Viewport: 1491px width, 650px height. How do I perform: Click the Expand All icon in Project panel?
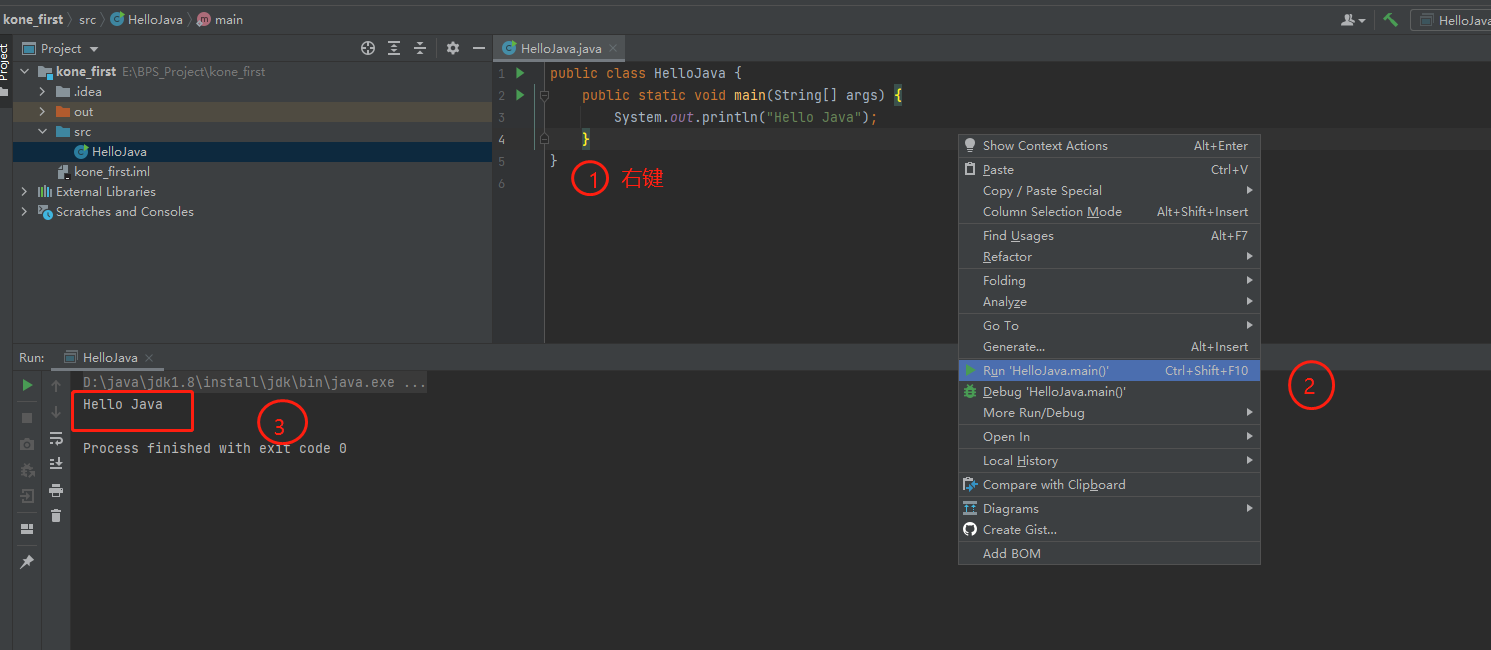(394, 48)
